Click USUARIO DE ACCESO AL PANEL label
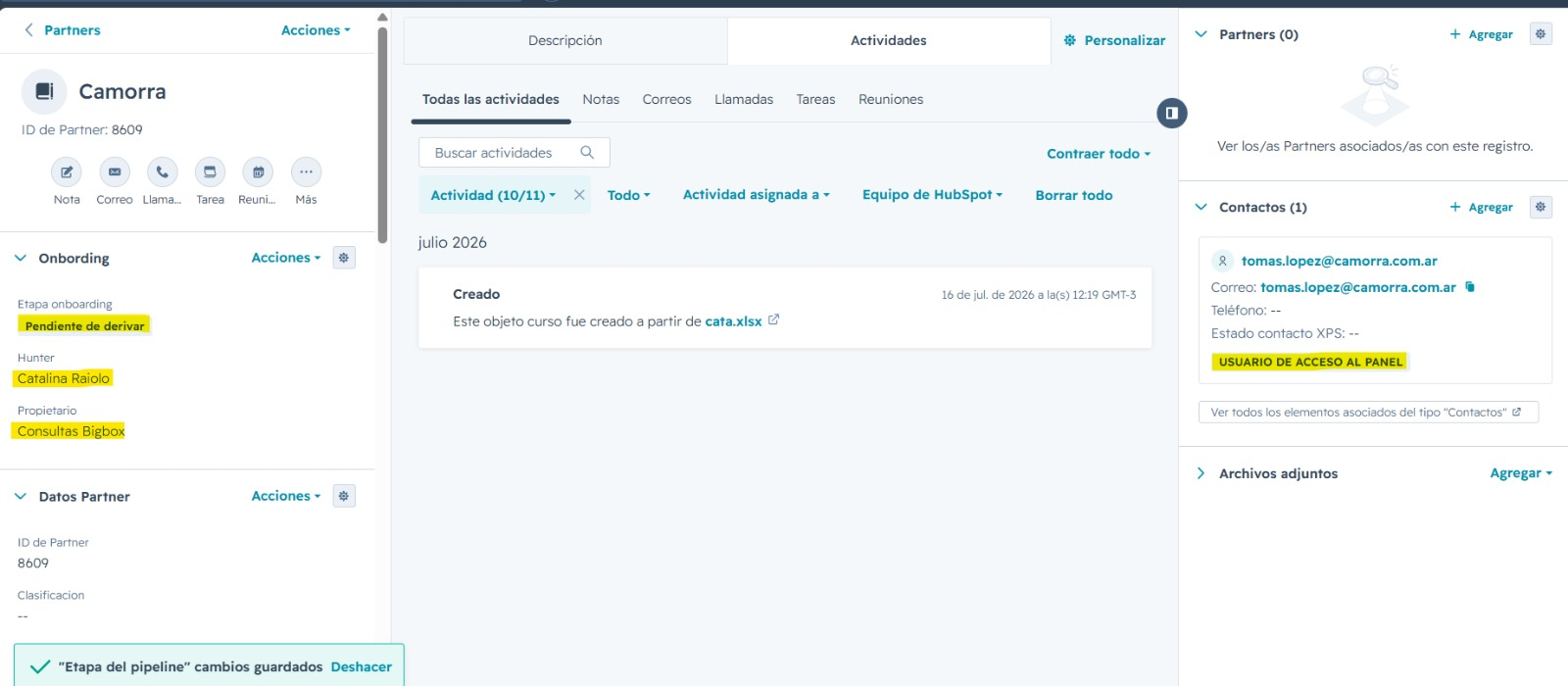 pos(1310,362)
